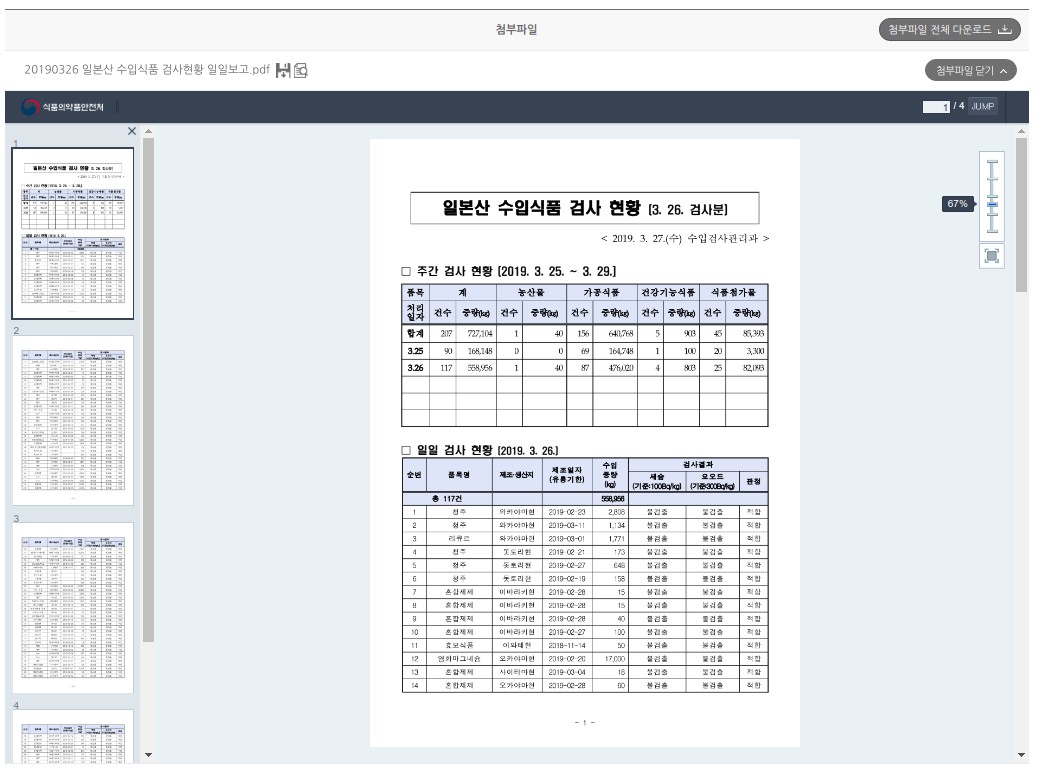This screenshot has width=1040, height=781.
Task: Close the thumbnail sidebar with the X
Action: click(x=132, y=131)
